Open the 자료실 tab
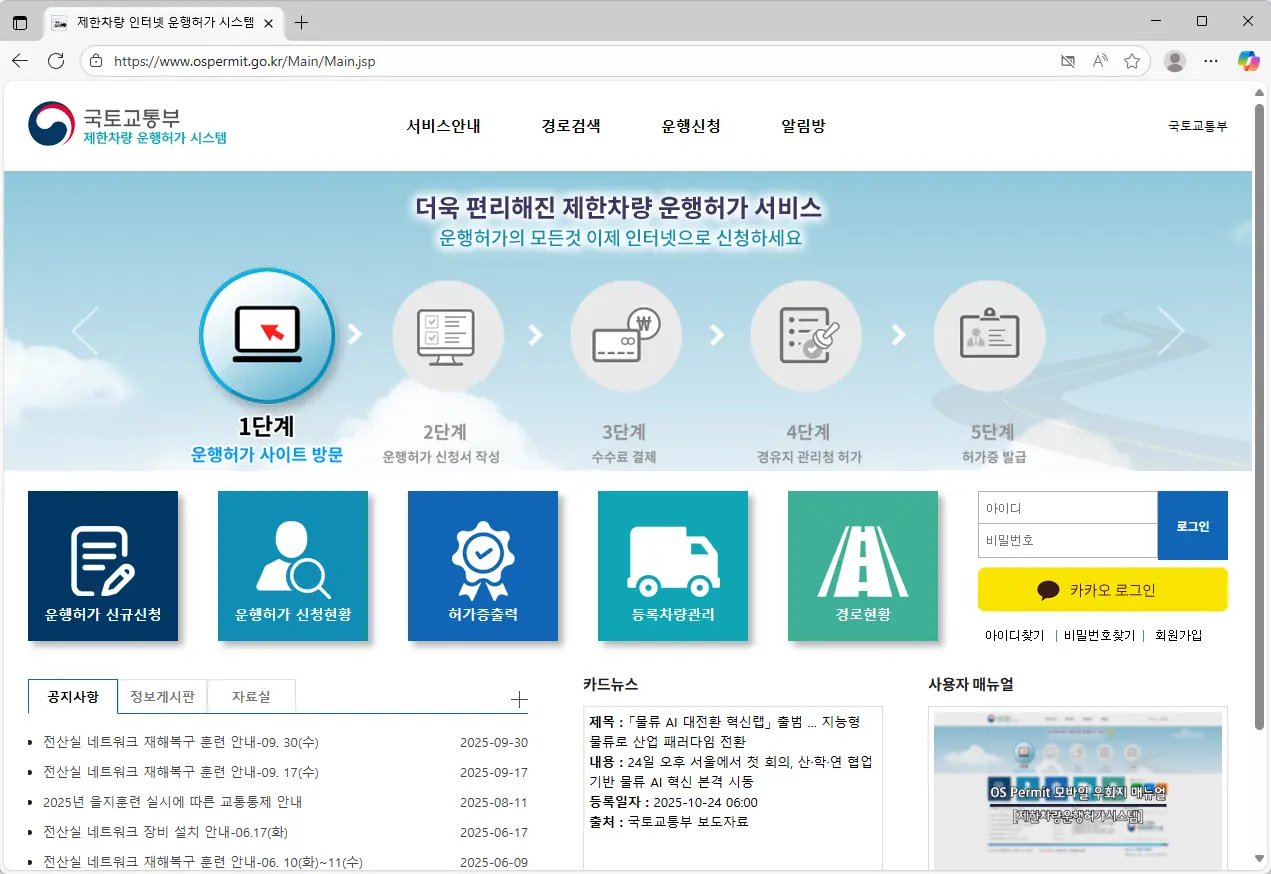1271x874 pixels. pyautogui.click(x=250, y=696)
